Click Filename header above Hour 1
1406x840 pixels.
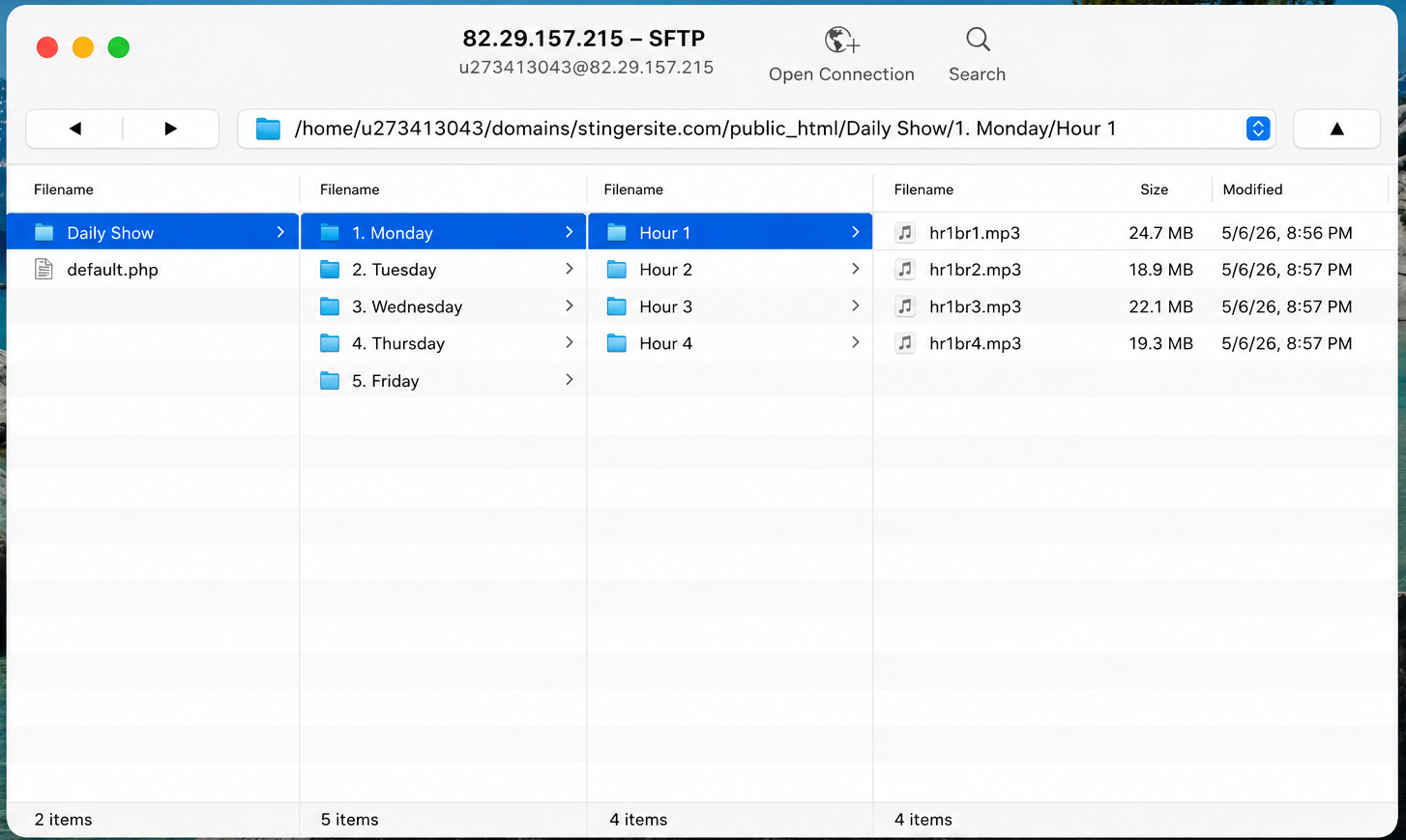633,189
